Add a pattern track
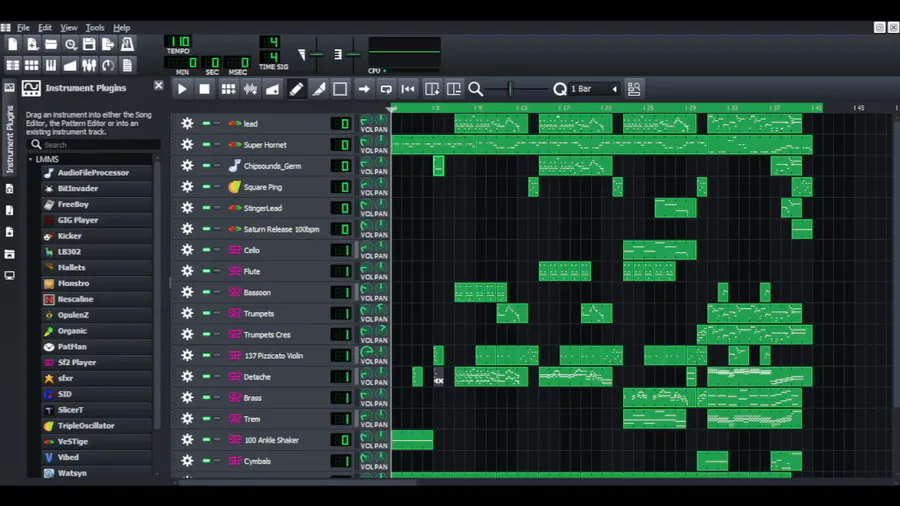900x506 pixels. (x=228, y=89)
